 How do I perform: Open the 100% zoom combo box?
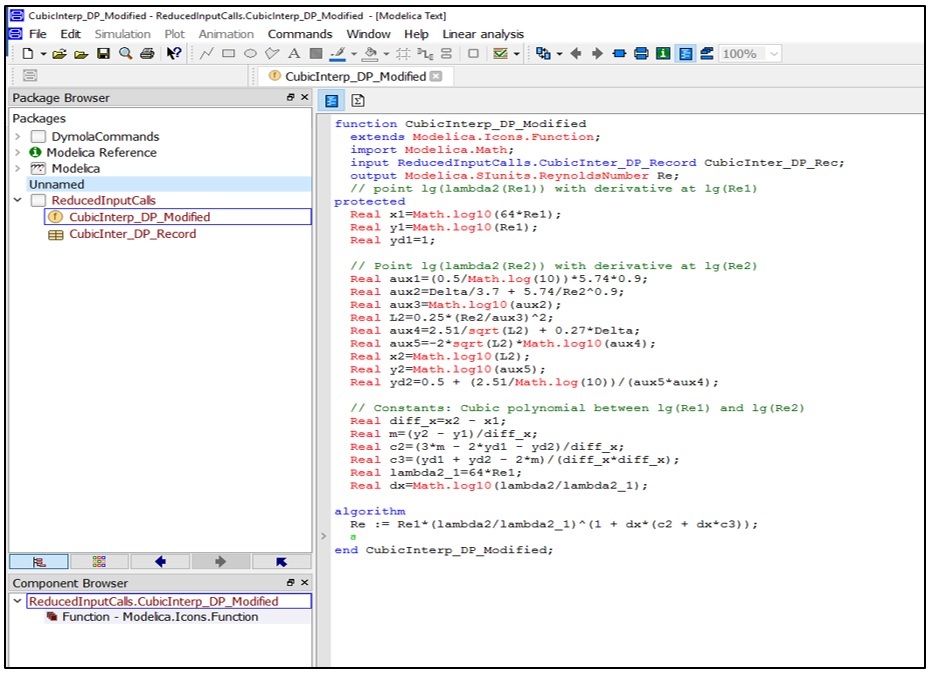pos(750,54)
